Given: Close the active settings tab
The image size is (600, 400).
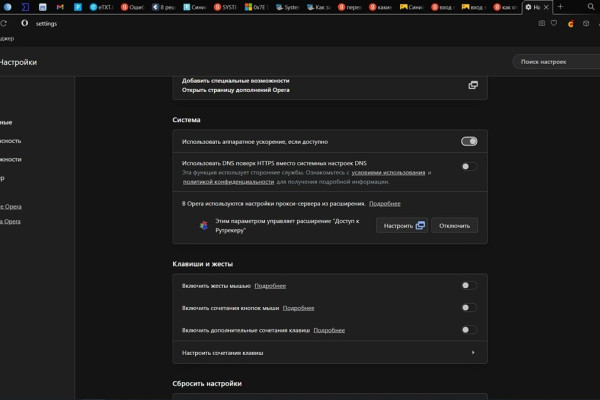Looking at the screenshot, I should (x=546, y=7).
